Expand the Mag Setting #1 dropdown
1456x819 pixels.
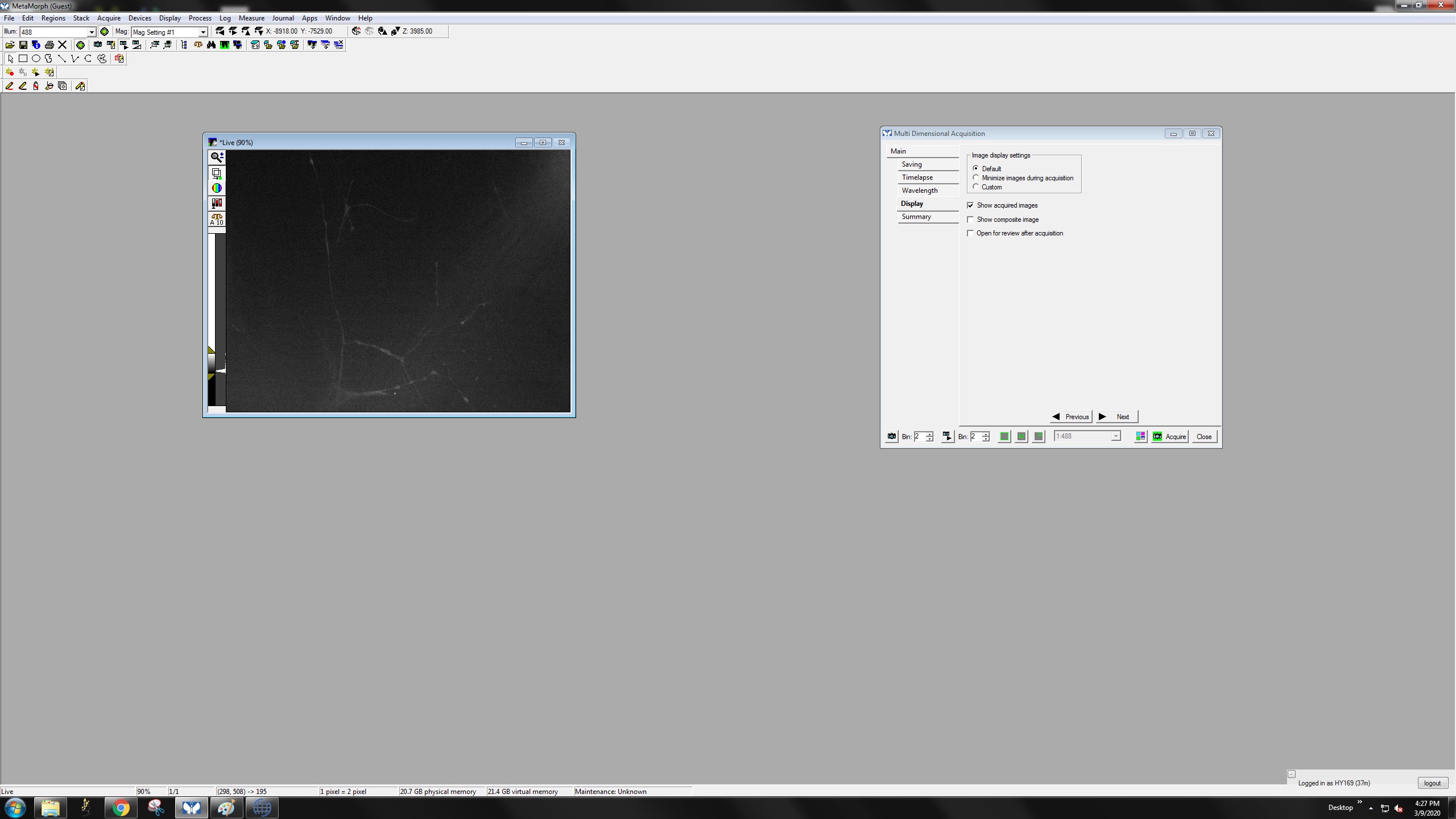(x=202, y=32)
